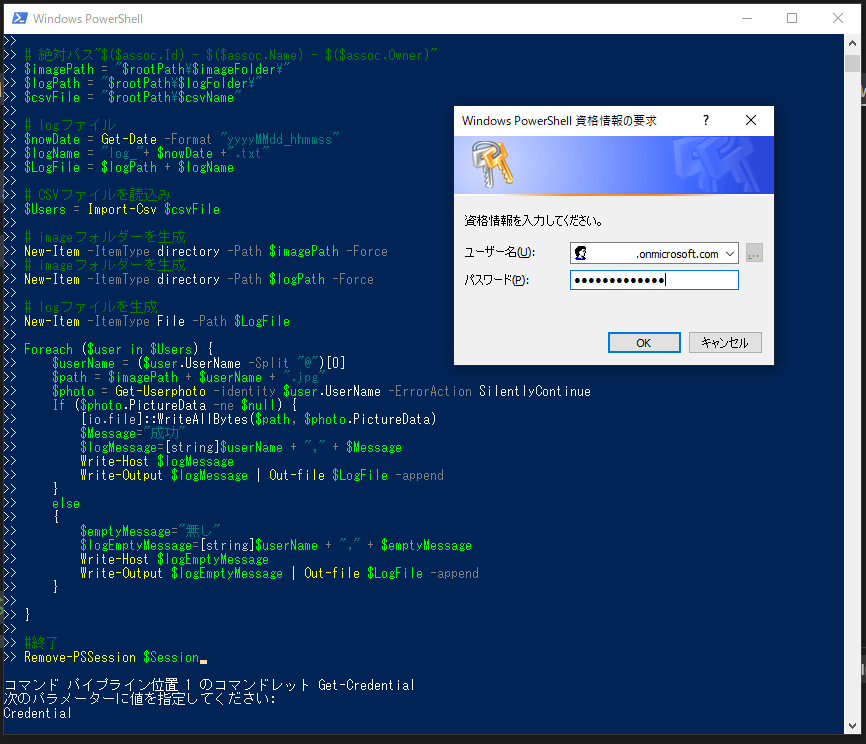
Task: Minimize the Windows PowerShell window
Action: (747, 18)
